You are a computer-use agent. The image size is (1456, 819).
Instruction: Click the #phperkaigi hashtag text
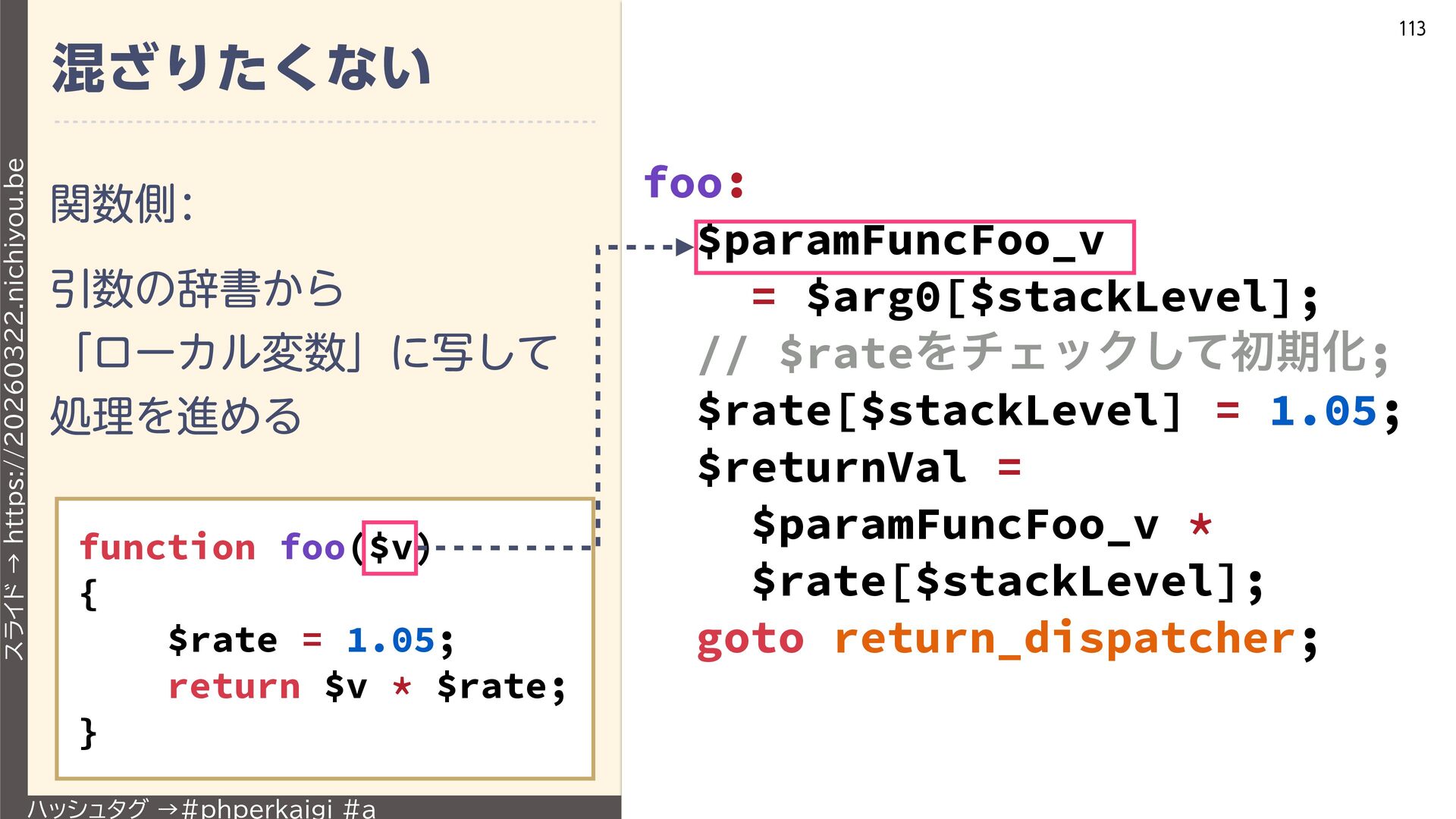258,808
